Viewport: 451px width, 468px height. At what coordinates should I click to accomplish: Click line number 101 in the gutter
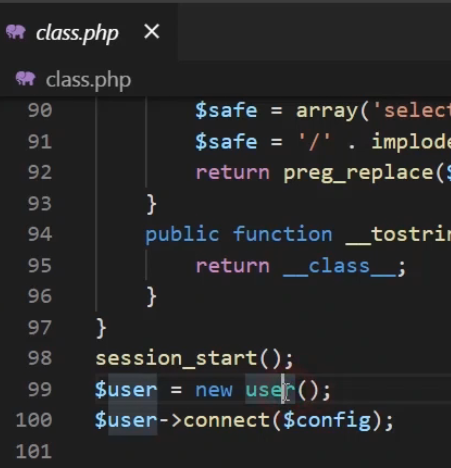click(x=34, y=451)
